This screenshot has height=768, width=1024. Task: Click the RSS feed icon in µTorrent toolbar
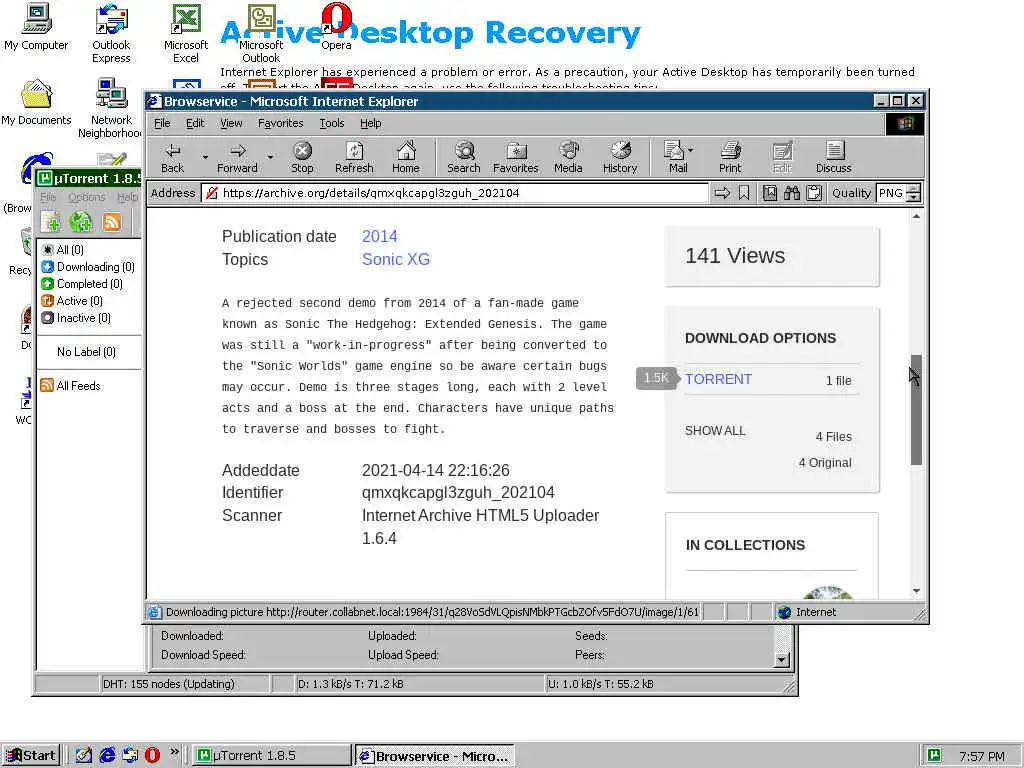(x=112, y=222)
